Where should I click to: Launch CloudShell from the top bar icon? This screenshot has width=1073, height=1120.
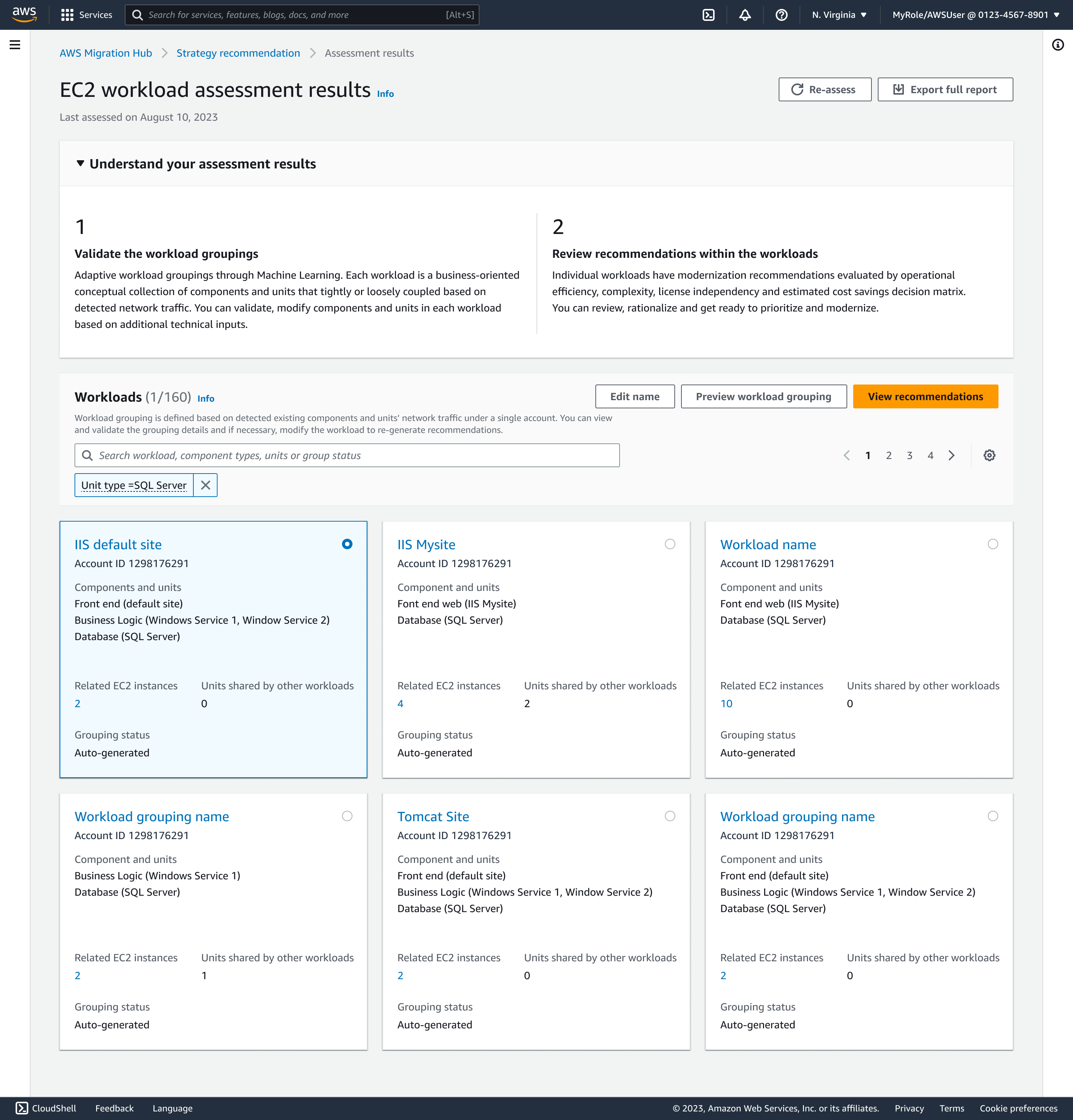coord(709,15)
